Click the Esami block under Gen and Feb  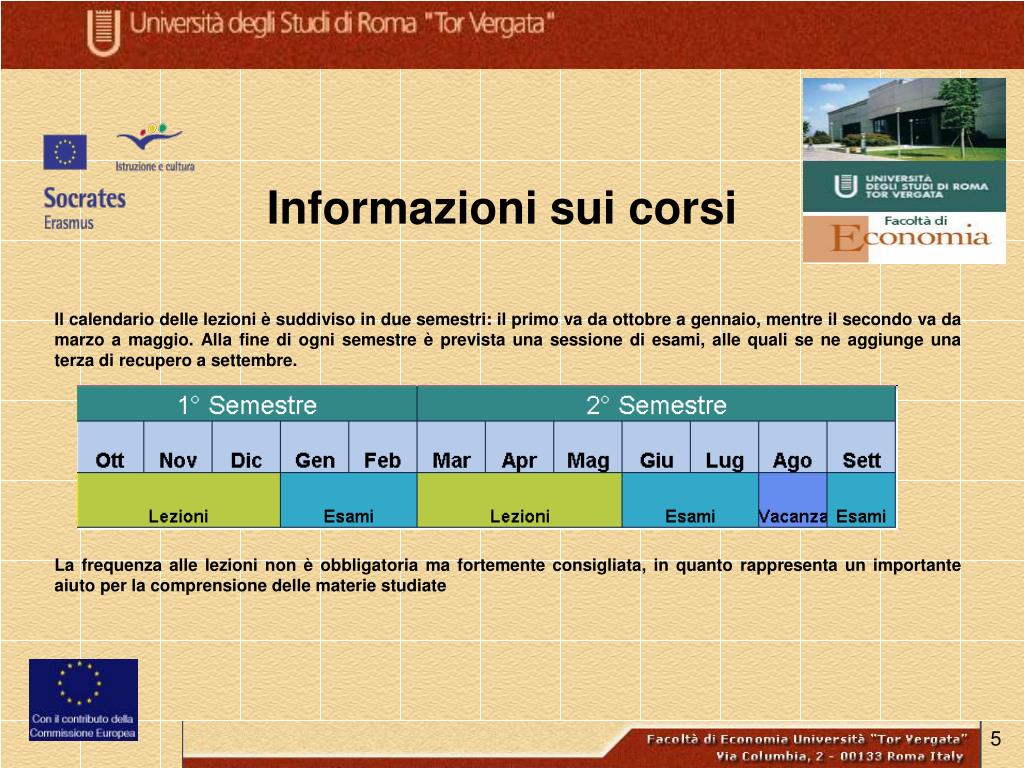pyautogui.click(x=349, y=500)
